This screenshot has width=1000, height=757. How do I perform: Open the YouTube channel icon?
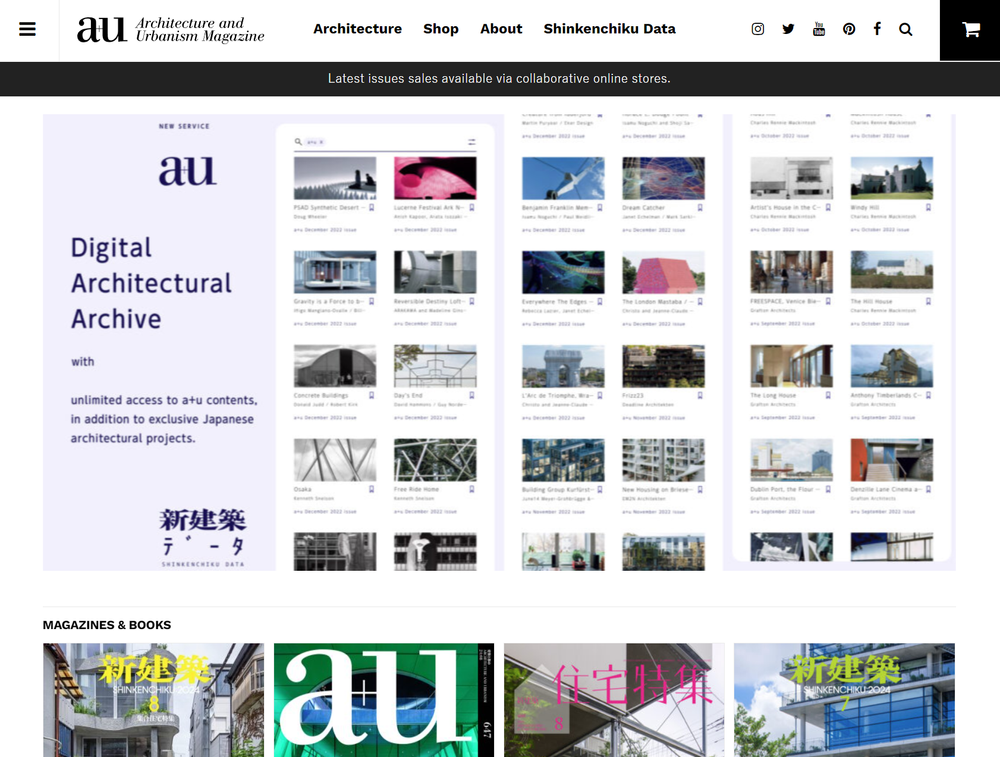pyautogui.click(x=819, y=29)
